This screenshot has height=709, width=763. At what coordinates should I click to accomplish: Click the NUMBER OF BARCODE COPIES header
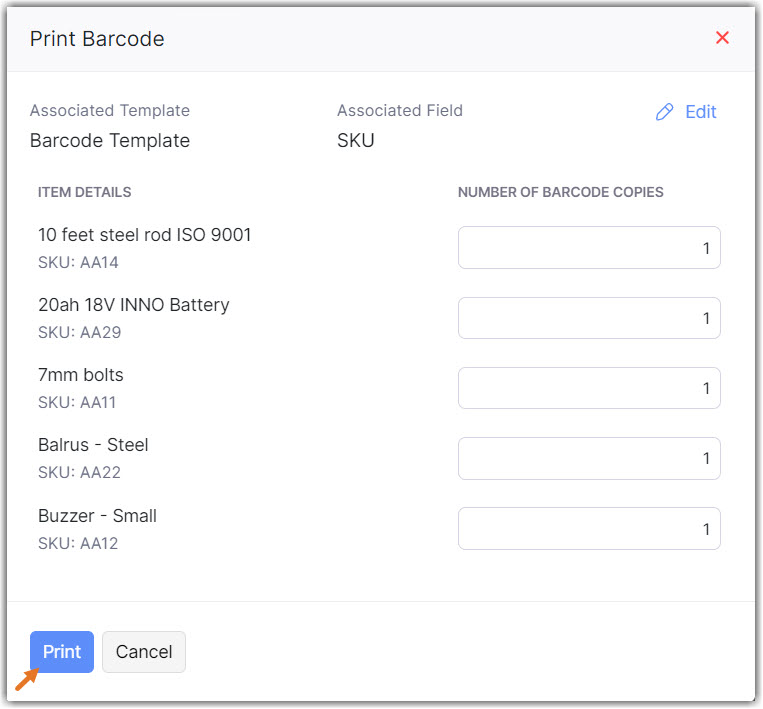[x=560, y=192]
